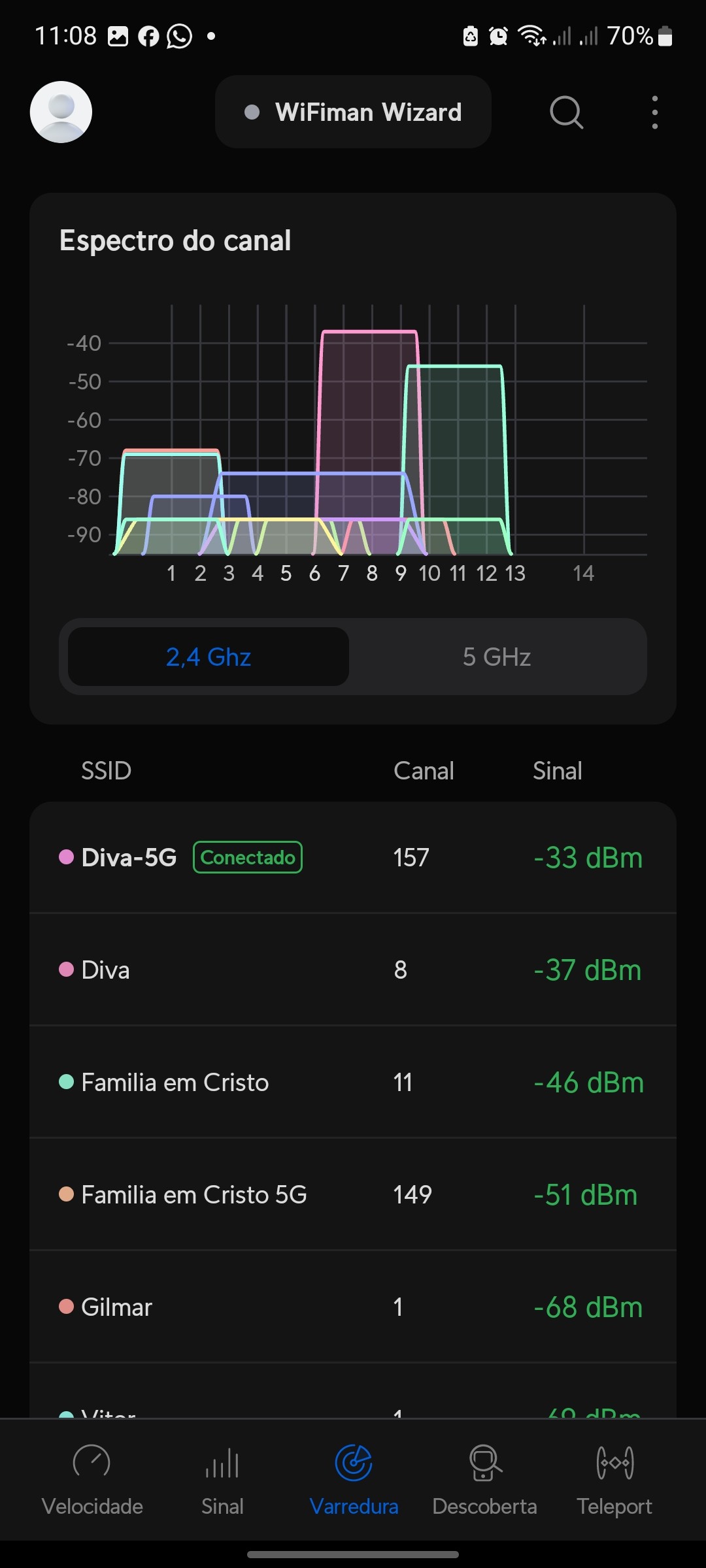Open the three-dot overflow menu
This screenshot has width=706, height=1568.
pyautogui.click(x=654, y=112)
